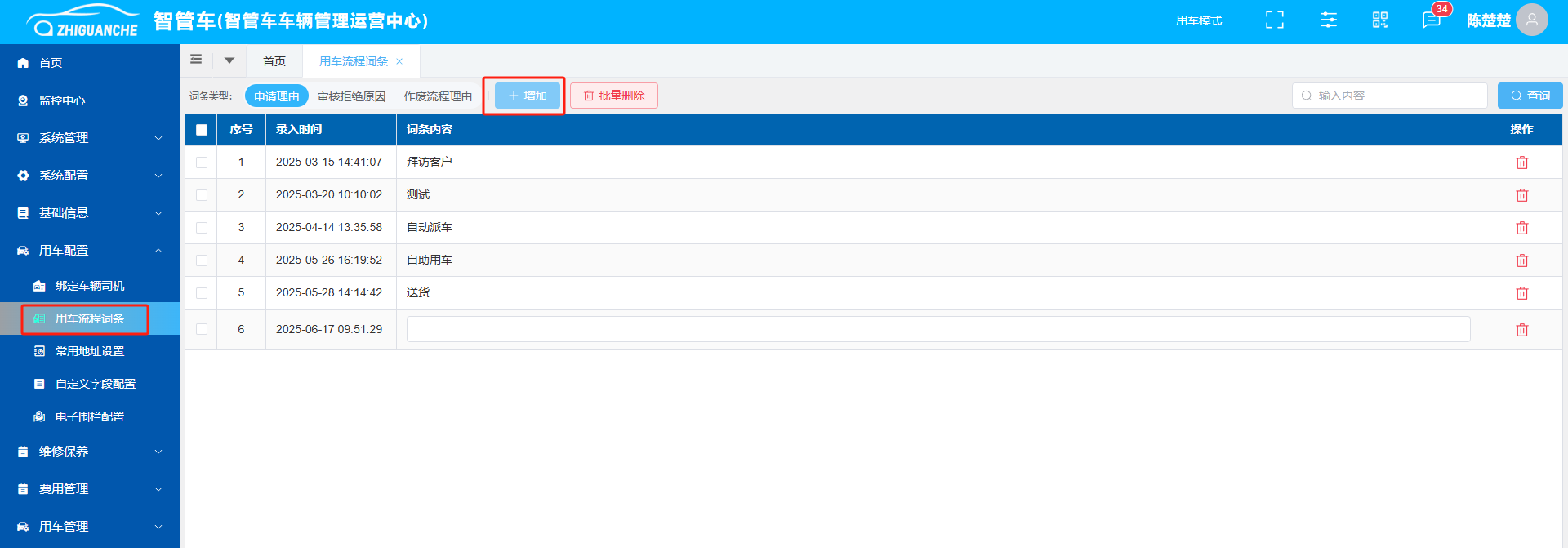Select the checkbox for row 4 自助用车
Screen dimensions: 1568x548
coord(202,261)
